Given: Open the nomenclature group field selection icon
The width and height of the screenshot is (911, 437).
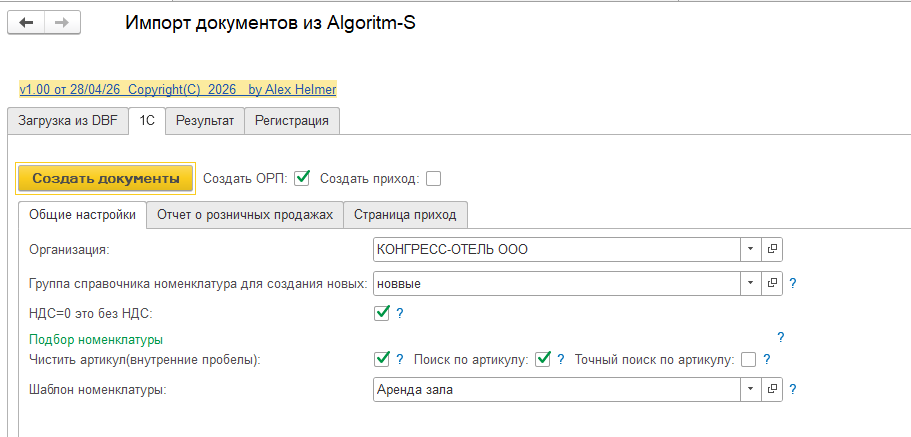Looking at the screenshot, I should pyautogui.click(x=772, y=284).
